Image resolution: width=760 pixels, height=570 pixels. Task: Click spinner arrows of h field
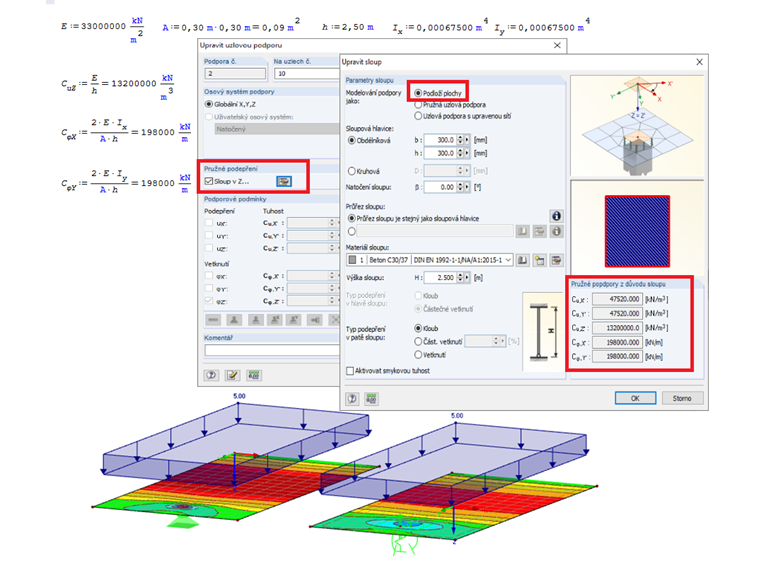coord(460,153)
